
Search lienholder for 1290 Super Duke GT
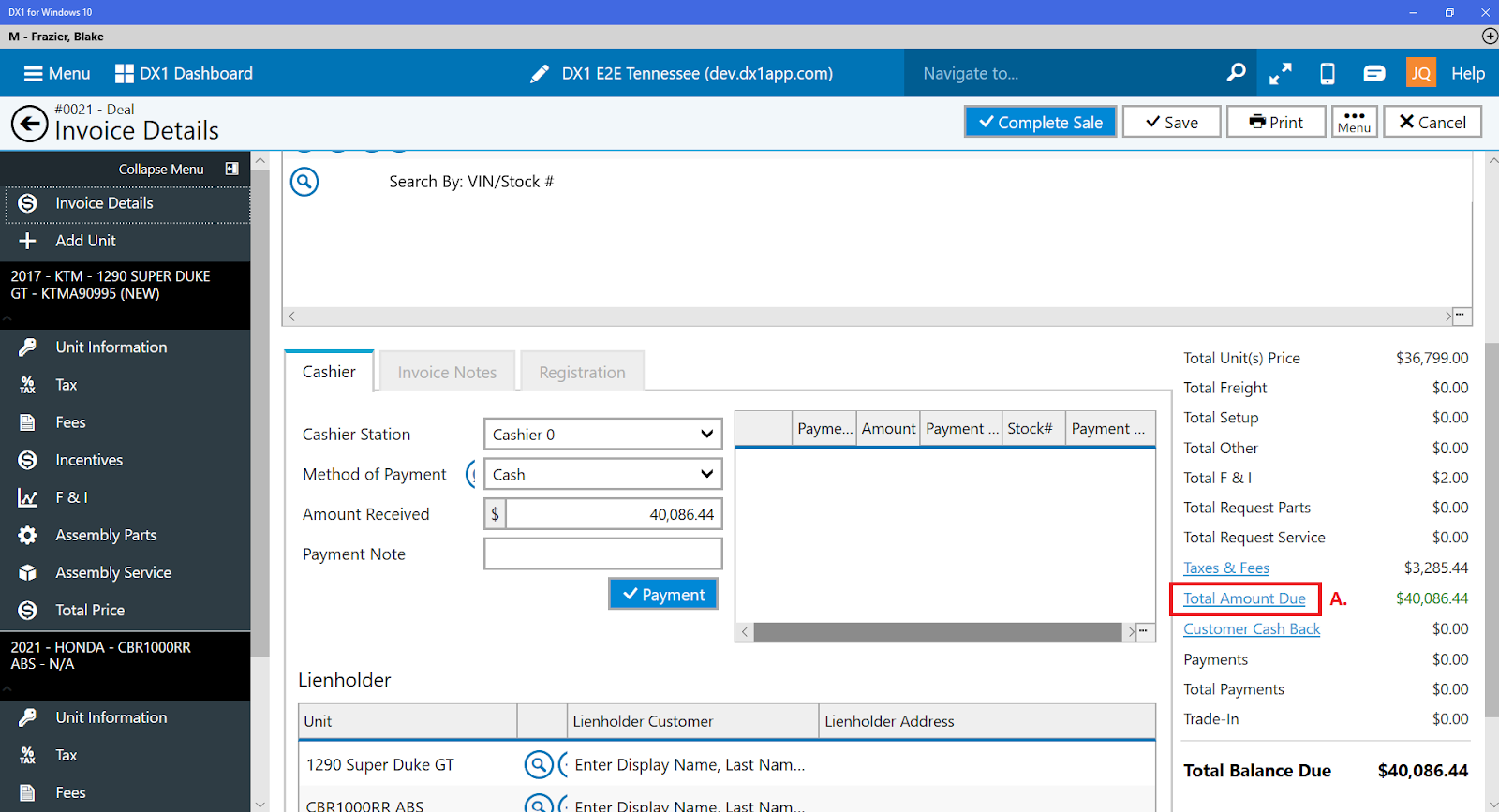[x=539, y=765]
